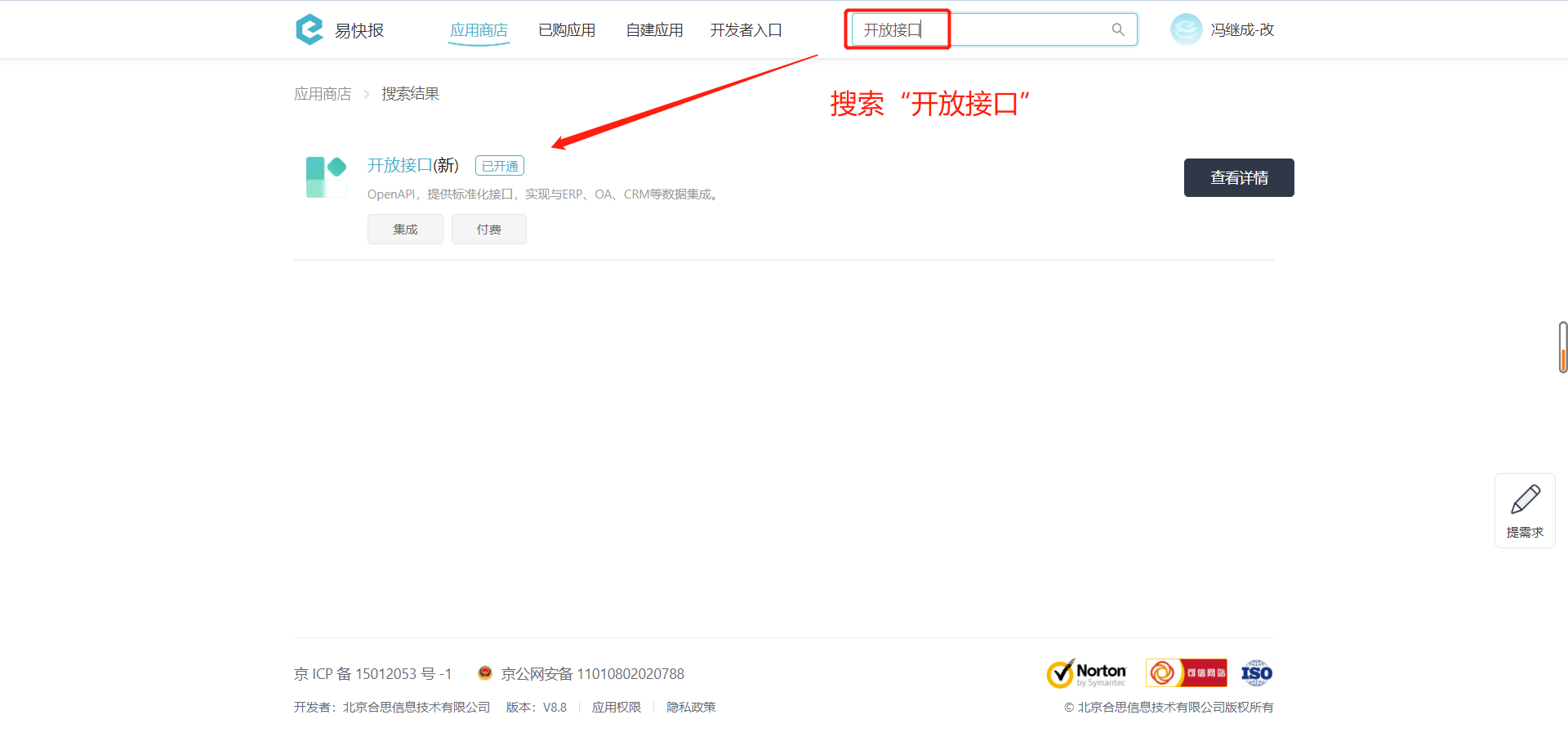Click the search magnifier icon

[1118, 29]
